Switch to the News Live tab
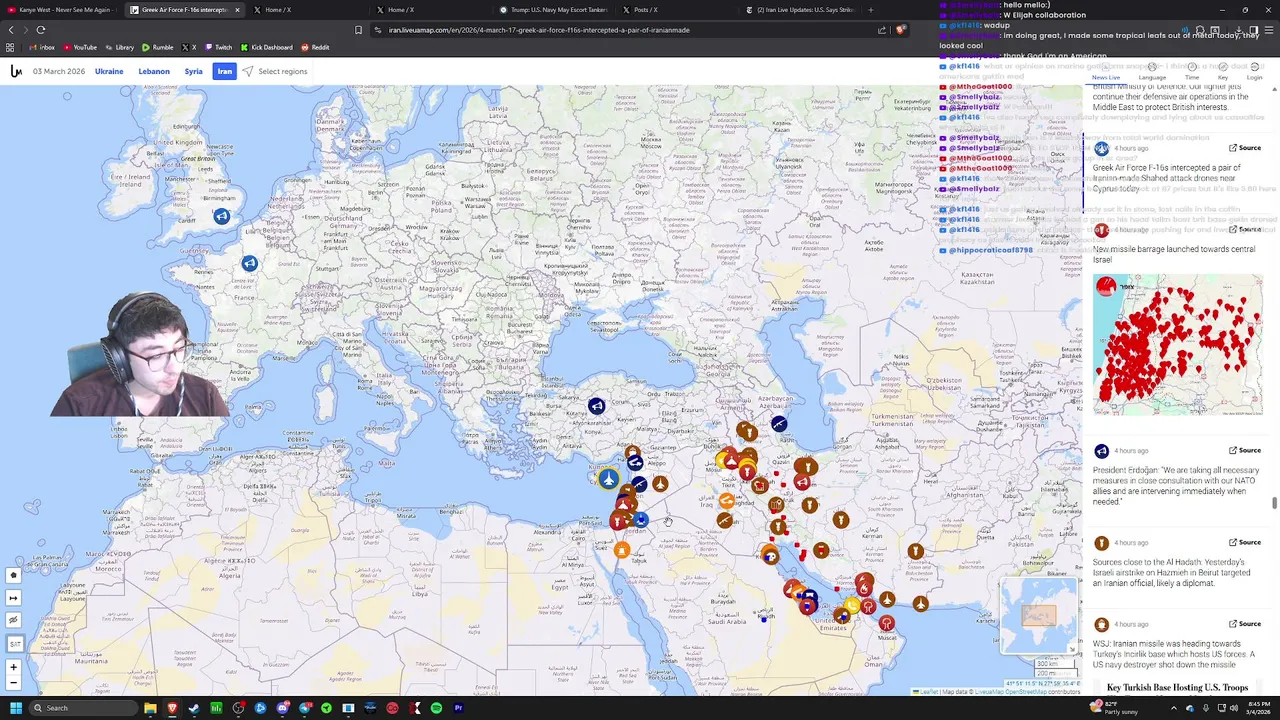The height and width of the screenshot is (720, 1280). (1106, 72)
